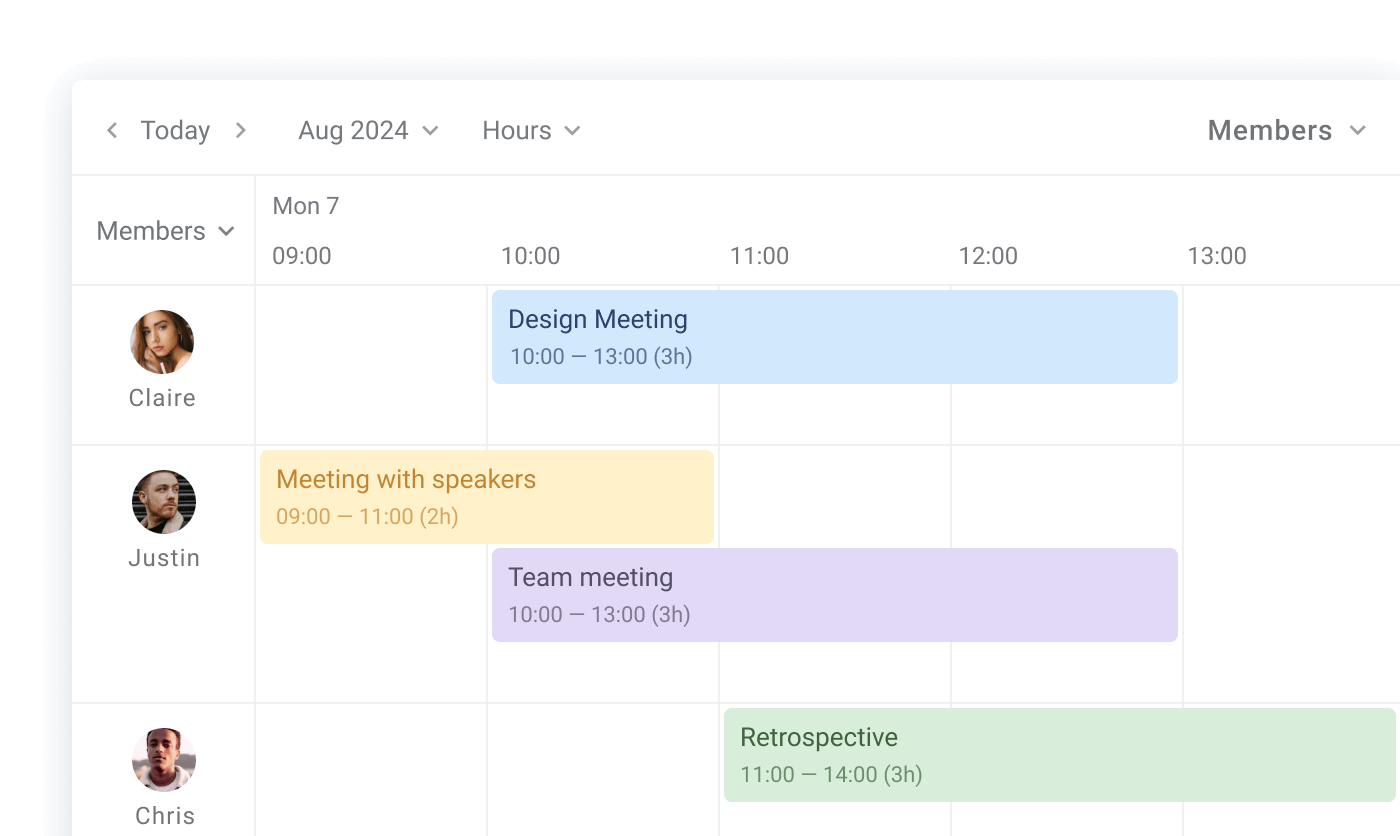Click Claire's profile avatar

tap(163, 341)
